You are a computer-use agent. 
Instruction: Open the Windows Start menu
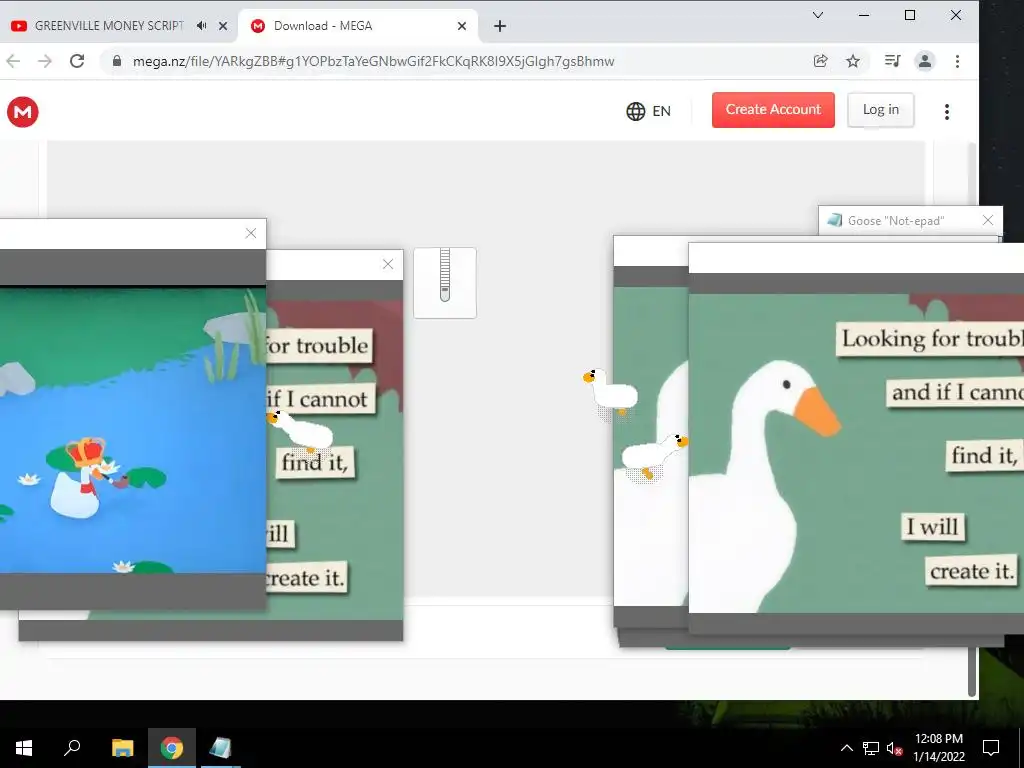click(24, 748)
